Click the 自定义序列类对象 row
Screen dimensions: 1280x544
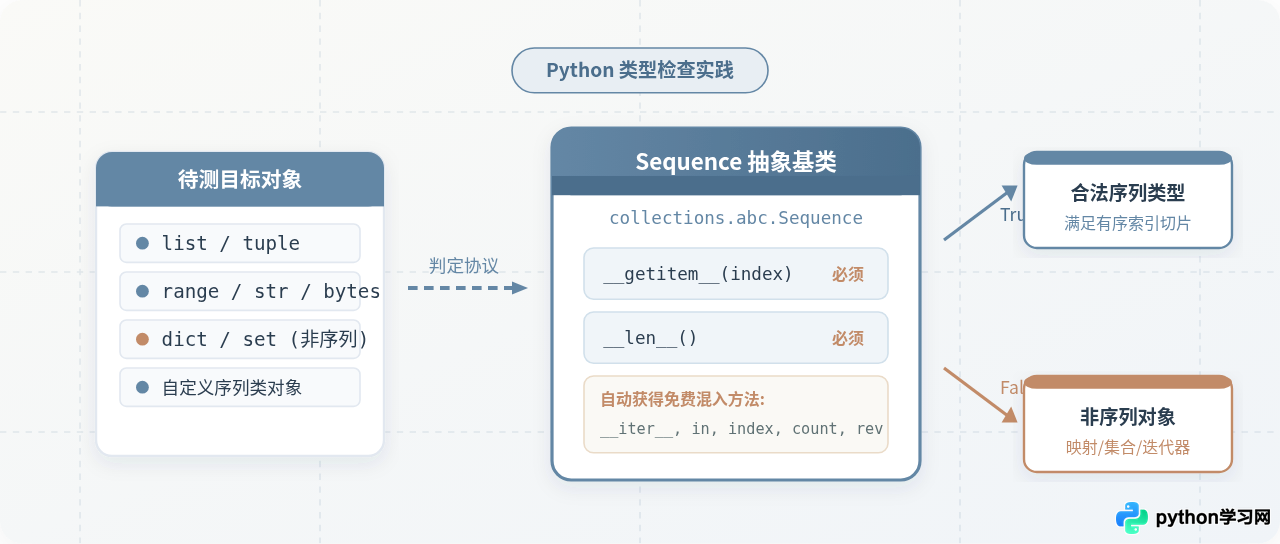click(240, 387)
